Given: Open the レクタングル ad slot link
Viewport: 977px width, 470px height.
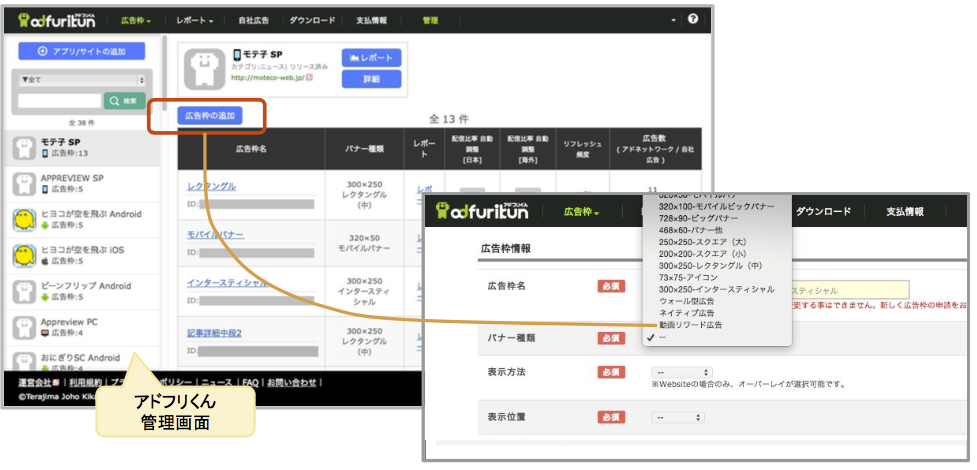Looking at the screenshot, I should pyautogui.click(x=212, y=187).
